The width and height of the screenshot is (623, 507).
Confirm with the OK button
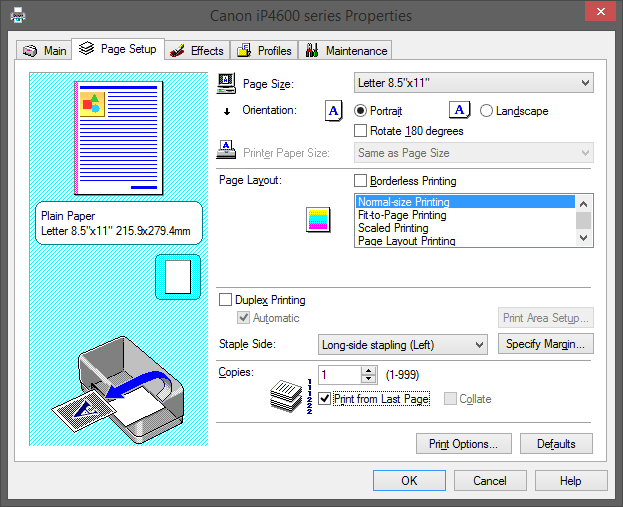409,481
